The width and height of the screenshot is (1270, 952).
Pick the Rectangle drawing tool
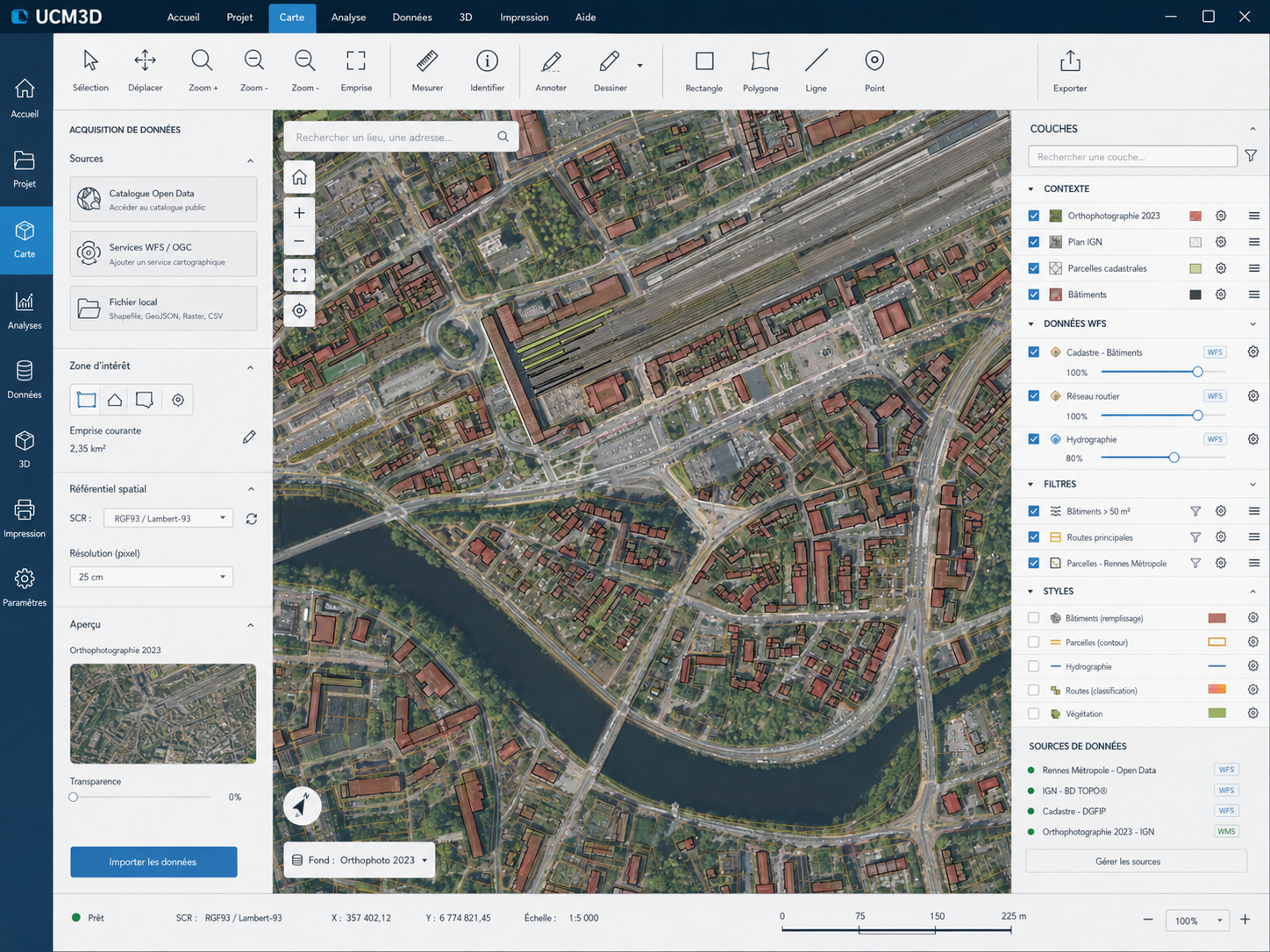[x=703, y=70]
